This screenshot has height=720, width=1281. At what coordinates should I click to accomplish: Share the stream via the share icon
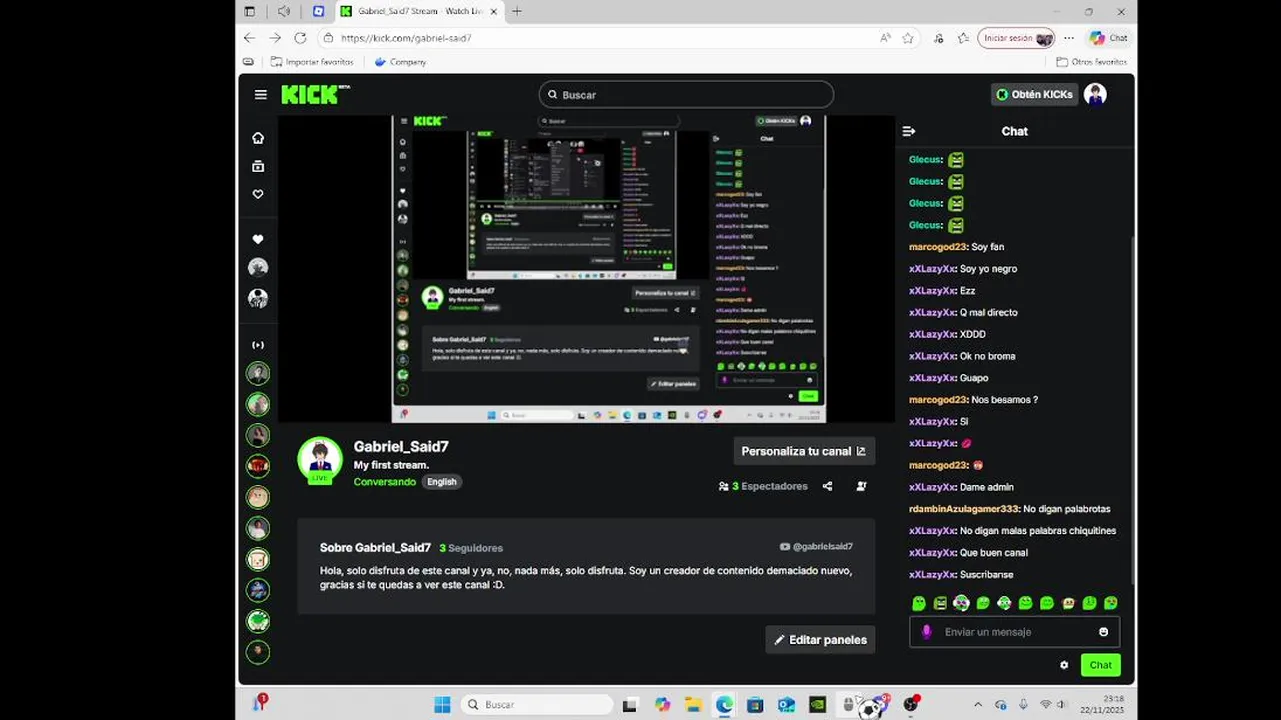(x=827, y=486)
